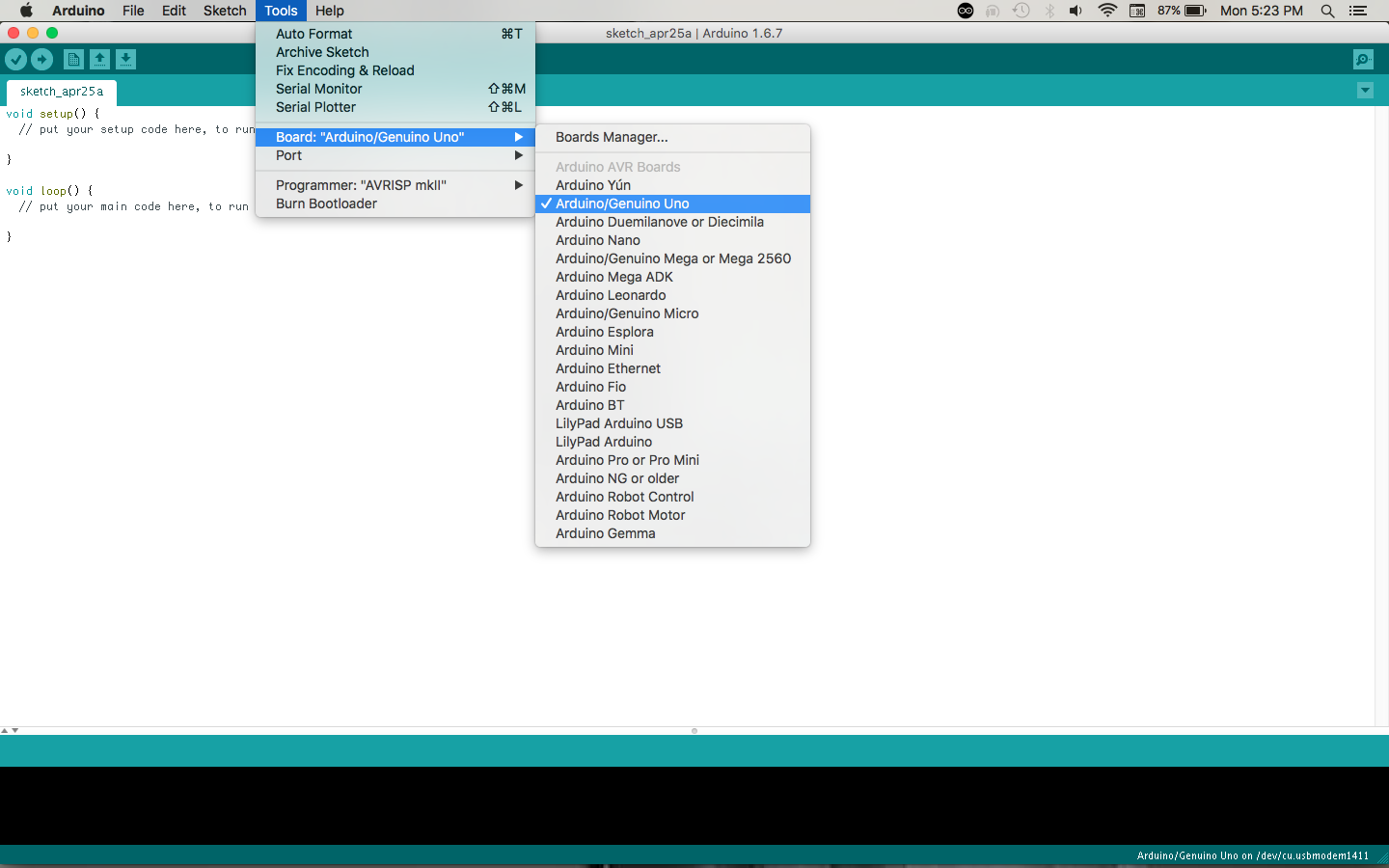This screenshot has width=1389, height=868.
Task: Choose the Arduino Mini board
Action: [672, 350]
